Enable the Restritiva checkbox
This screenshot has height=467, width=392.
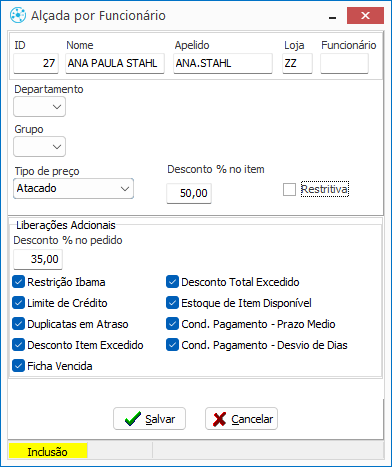pyautogui.click(x=289, y=190)
